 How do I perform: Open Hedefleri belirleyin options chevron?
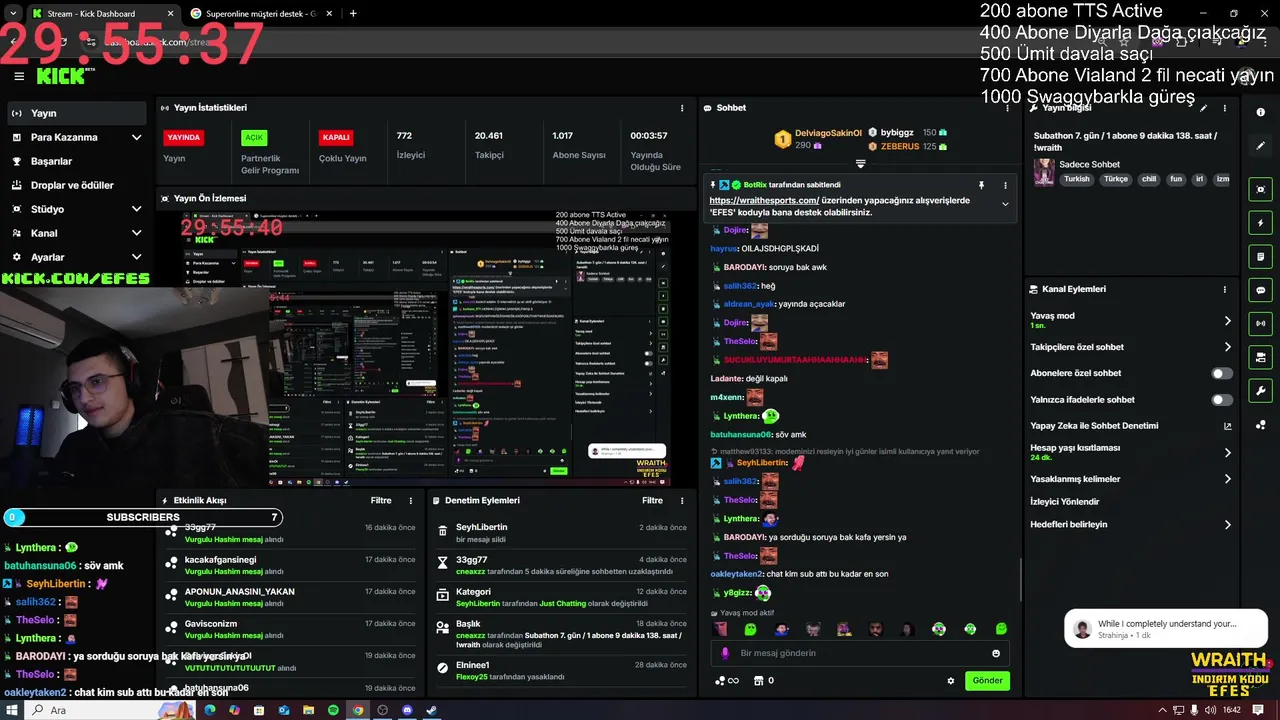[x=1227, y=525]
